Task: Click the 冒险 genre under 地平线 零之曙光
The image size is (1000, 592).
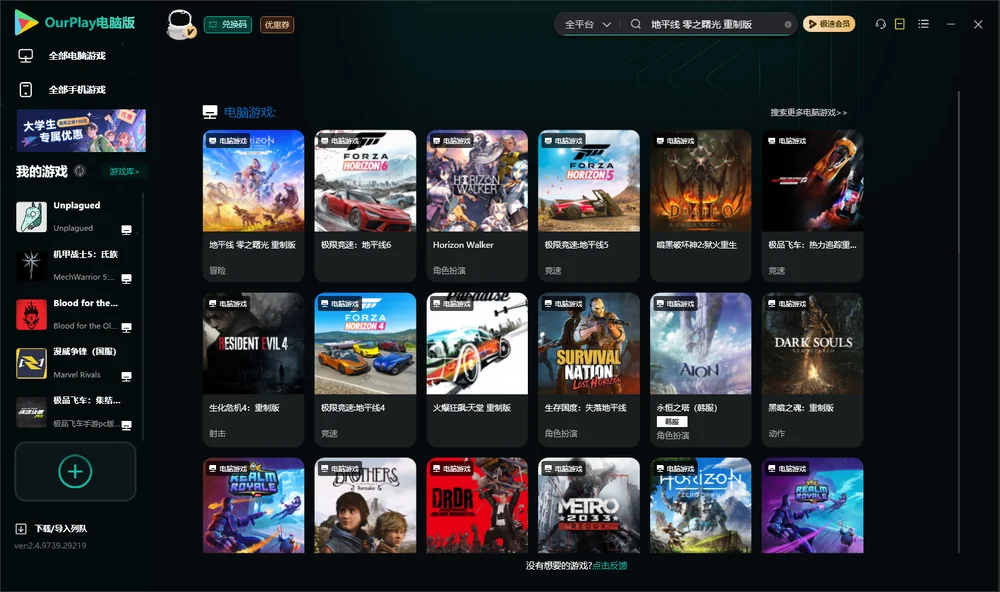Action: click(217, 270)
